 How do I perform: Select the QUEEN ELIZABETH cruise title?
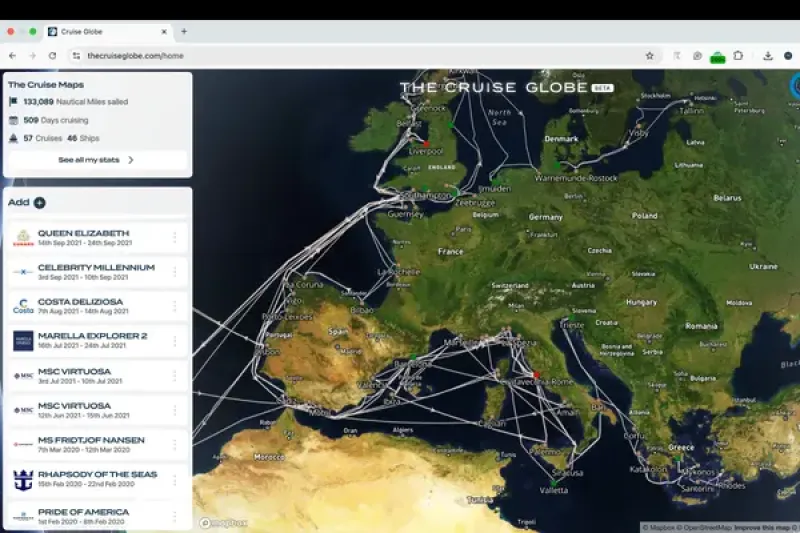(x=84, y=233)
